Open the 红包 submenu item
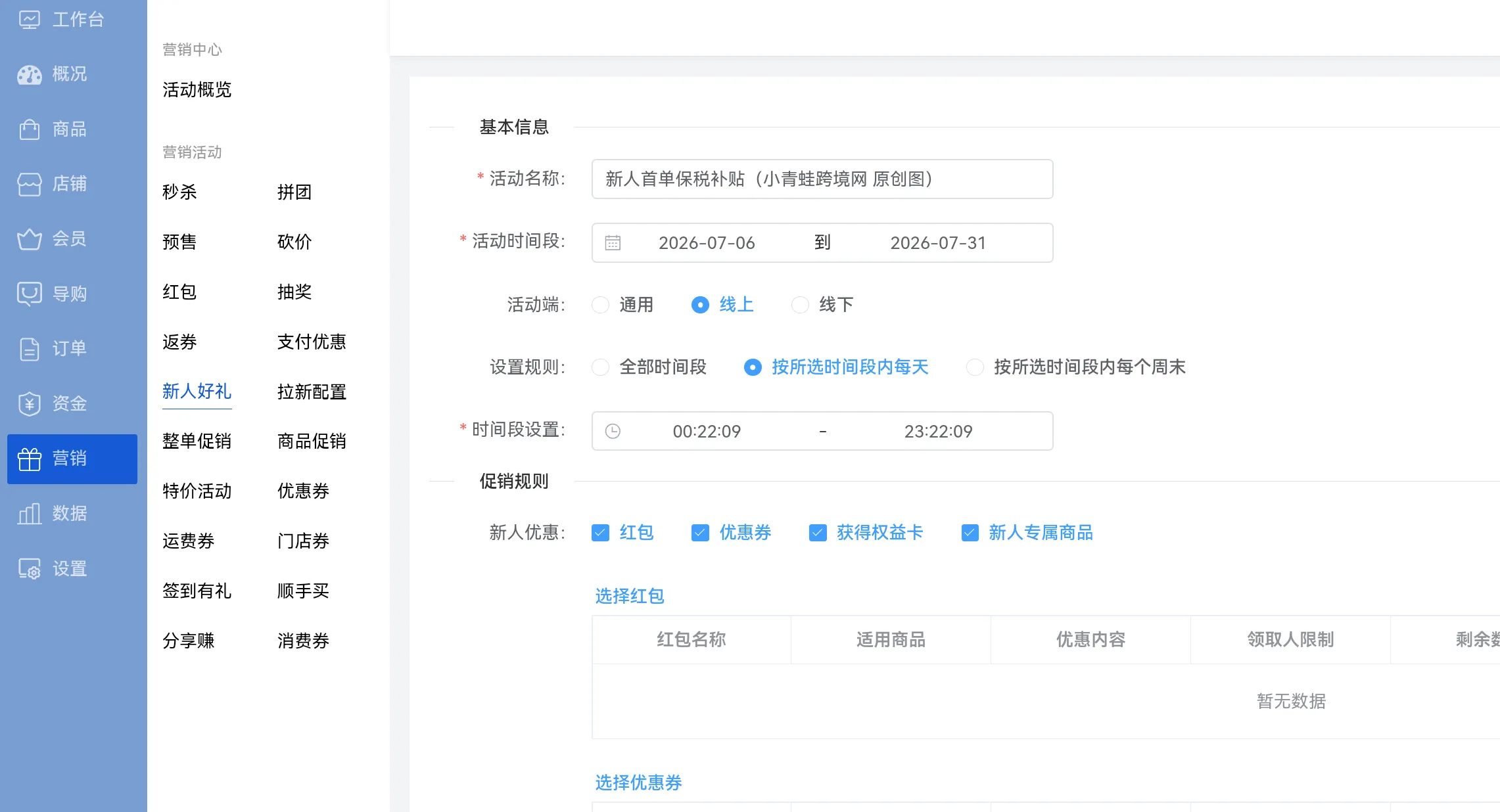1500x812 pixels. tap(179, 292)
